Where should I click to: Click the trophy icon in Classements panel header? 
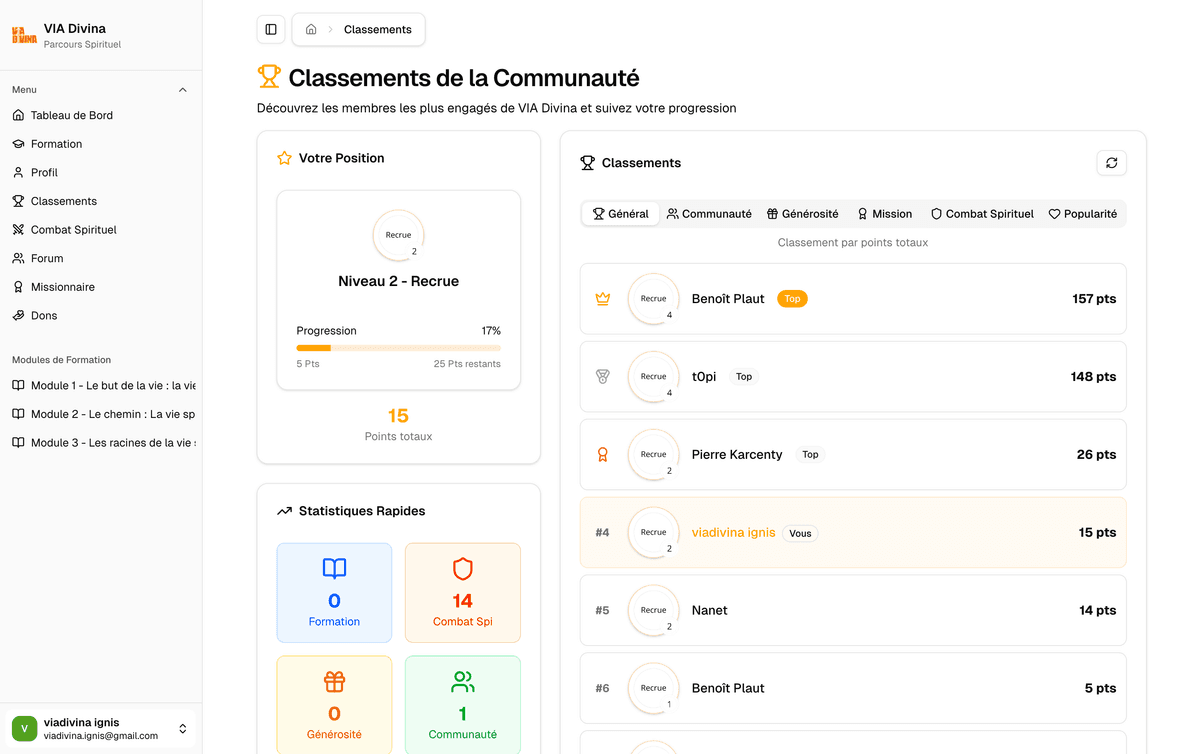tap(588, 163)
